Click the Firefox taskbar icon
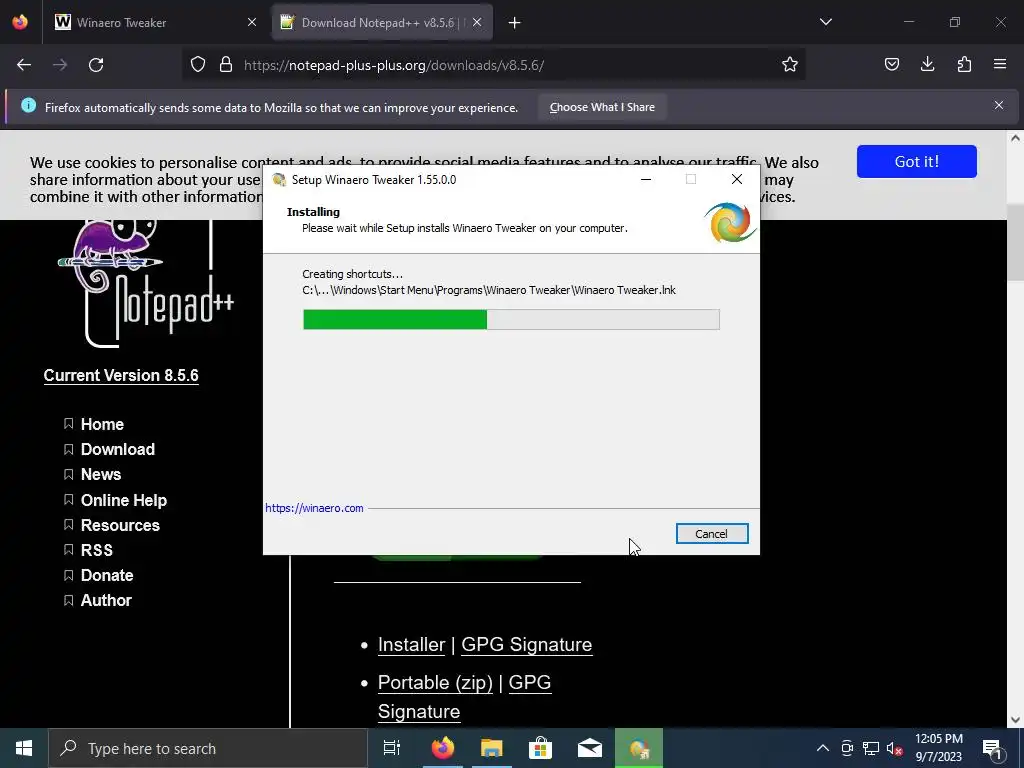Viewport: 1024px width, 768px height. (x=443, y=748)
